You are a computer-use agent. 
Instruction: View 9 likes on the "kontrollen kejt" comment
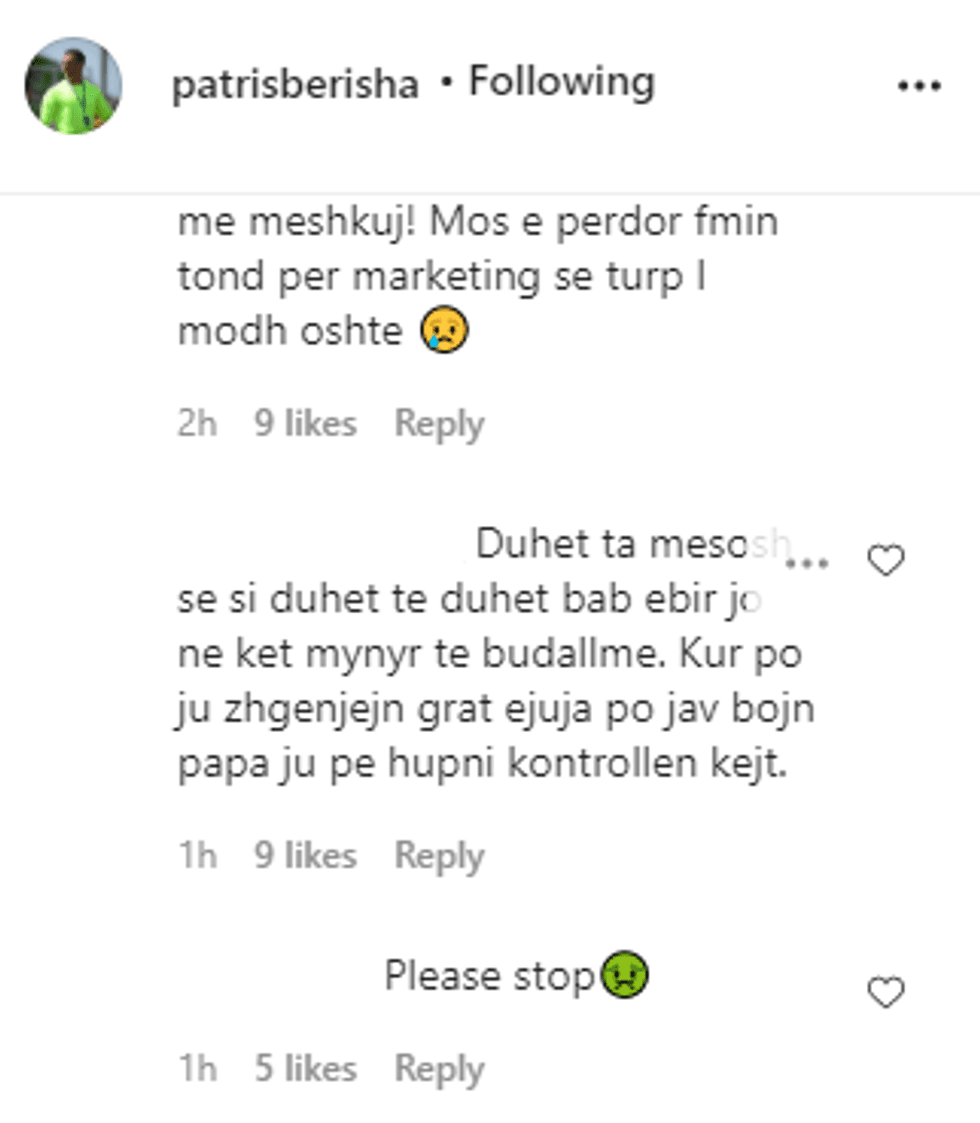point(305,856)
